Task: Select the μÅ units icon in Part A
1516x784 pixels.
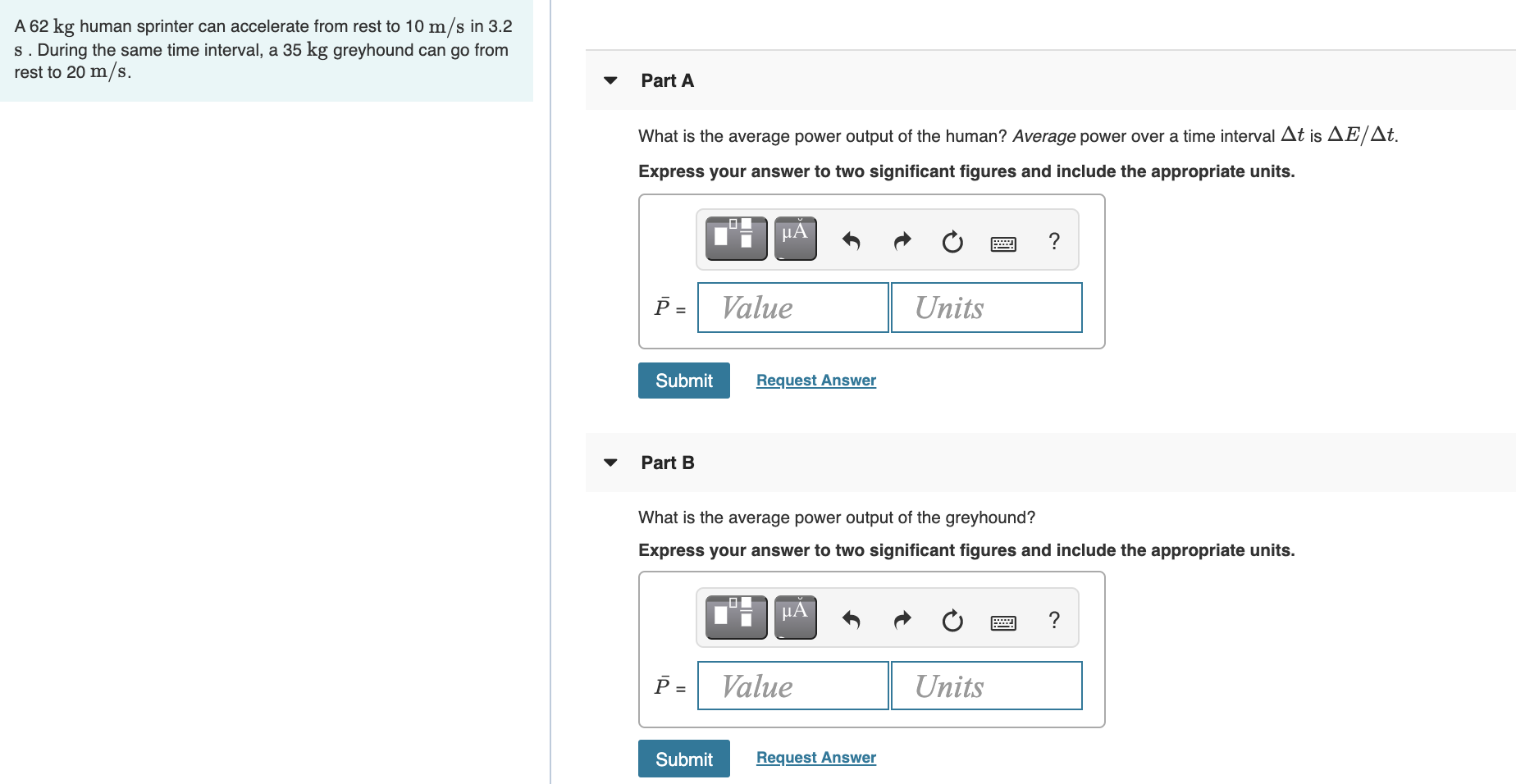Action: 794,239
